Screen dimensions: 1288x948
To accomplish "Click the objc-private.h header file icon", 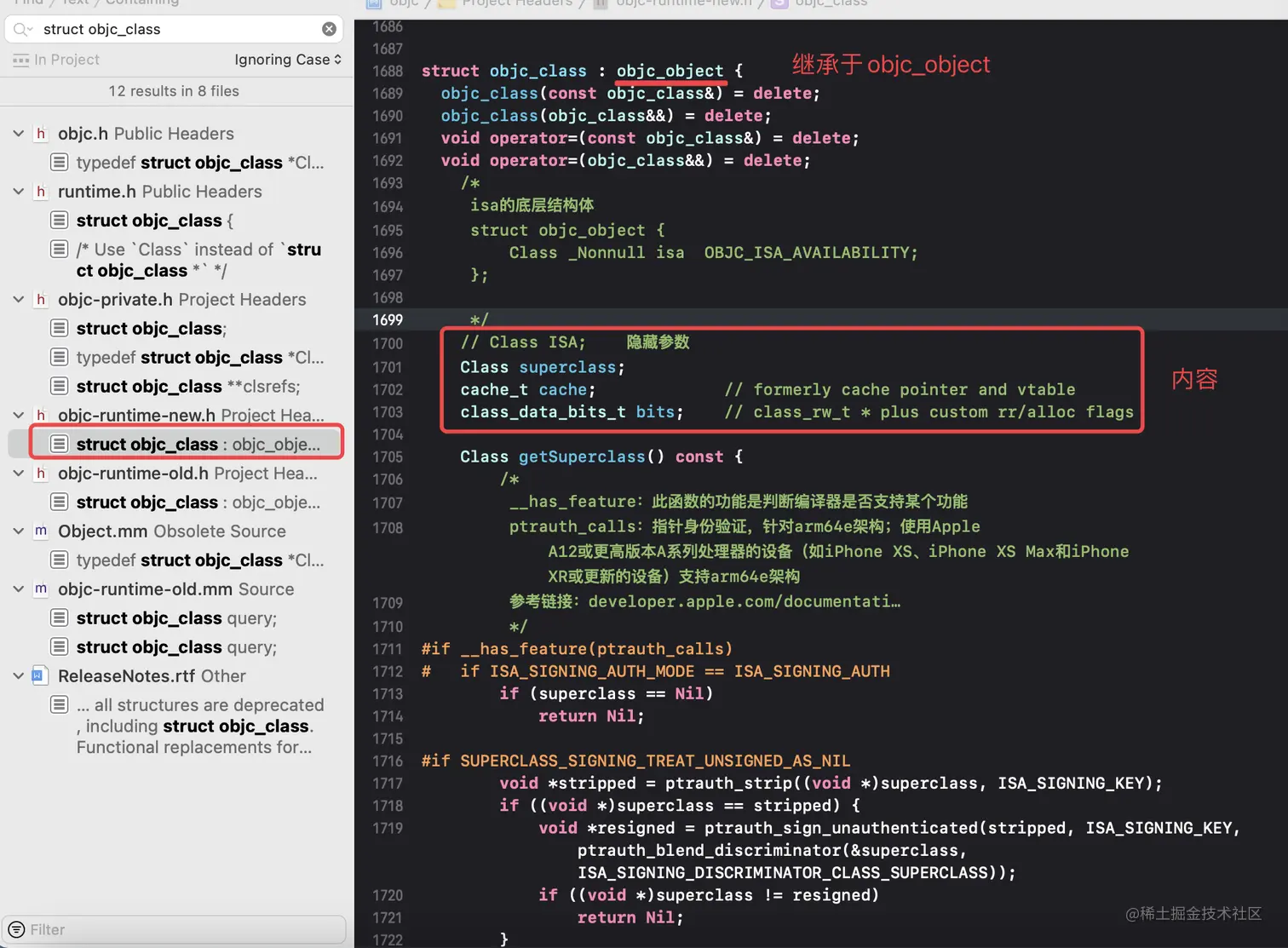I will tap(40, 300).
